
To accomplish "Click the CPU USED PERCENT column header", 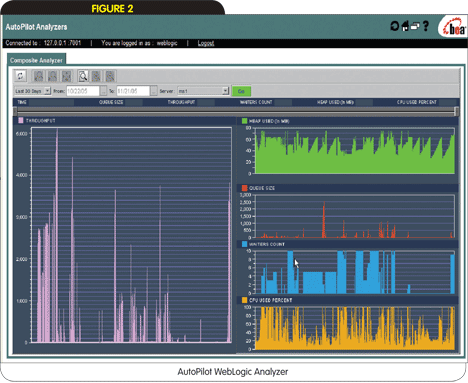I will click(x=417, y=102).
